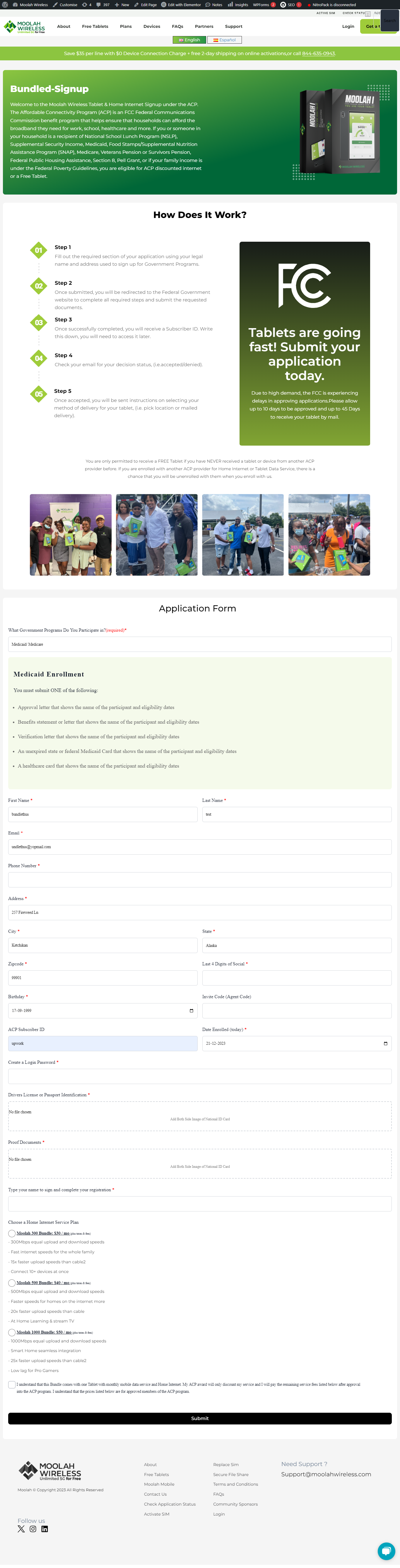Open the Moolah Wireless dashboard link in admin bar

click(x=30, y=4)
